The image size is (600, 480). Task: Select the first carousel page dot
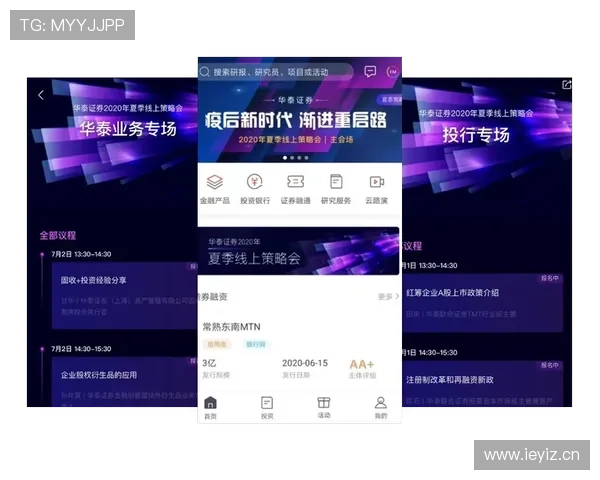pos(285,158)
